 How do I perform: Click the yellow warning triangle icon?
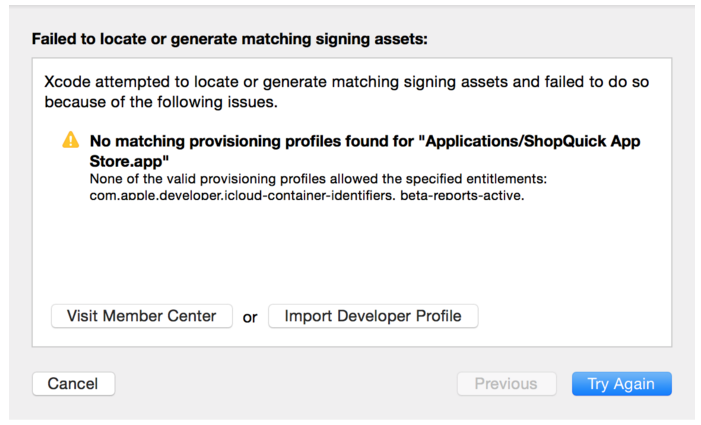click(x=71, y=140)
